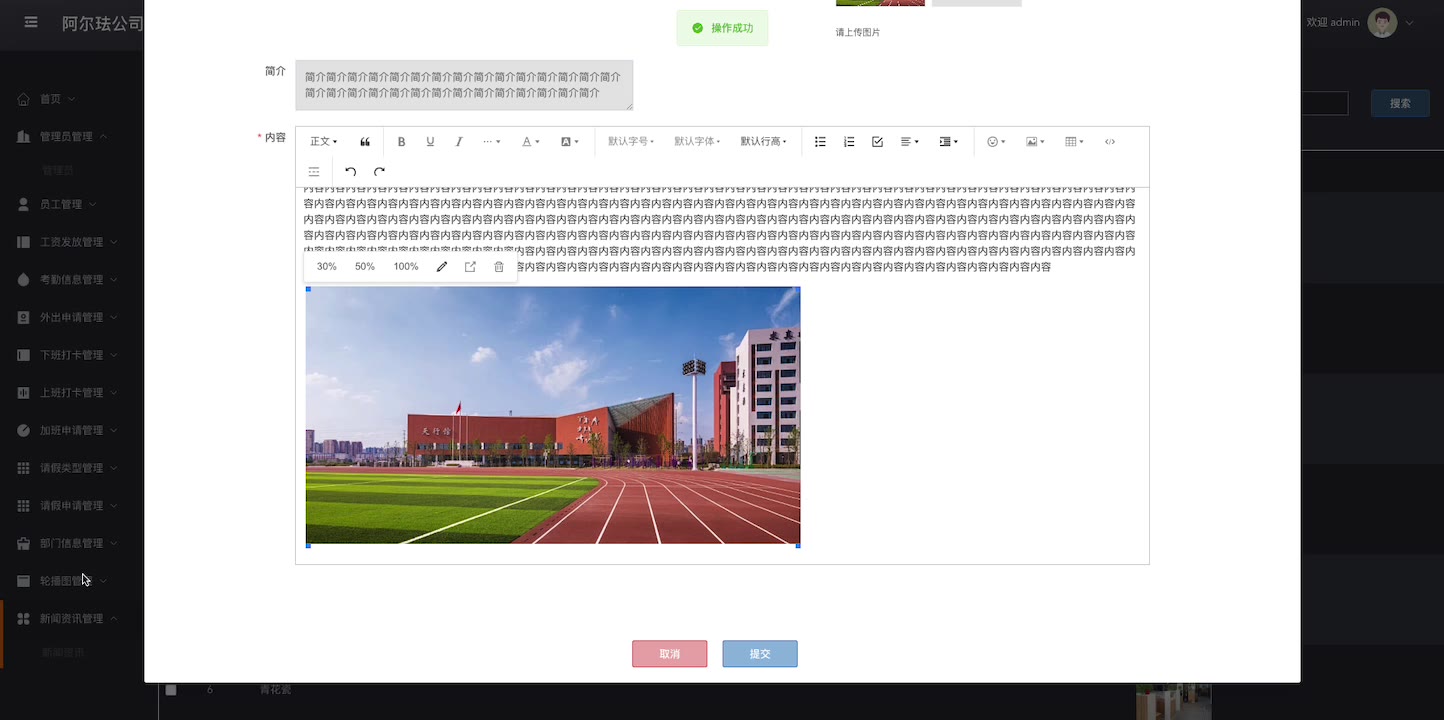Click the 取消 cancel button
Viewport: 1444px width, 720px height.
coord(670,654)
